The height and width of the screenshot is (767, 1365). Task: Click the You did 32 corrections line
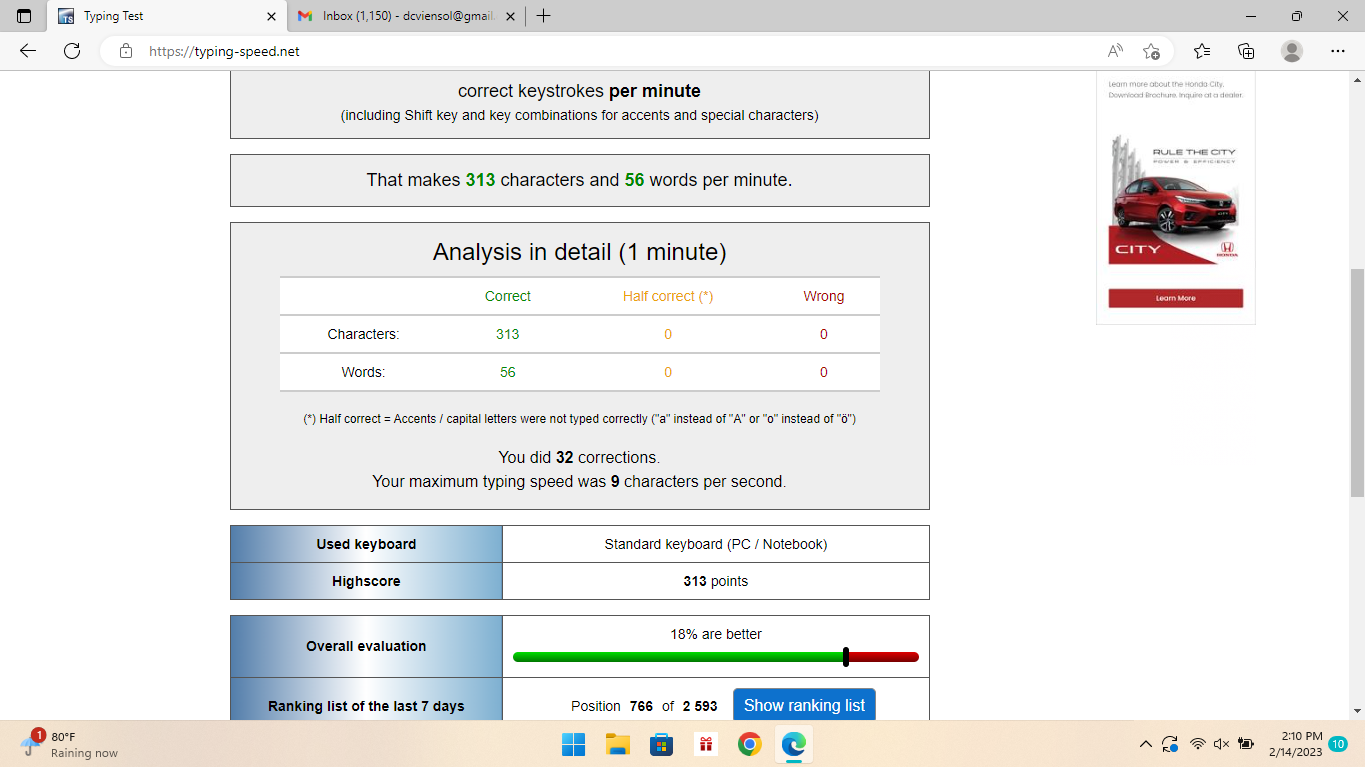[x=579, y=457]
